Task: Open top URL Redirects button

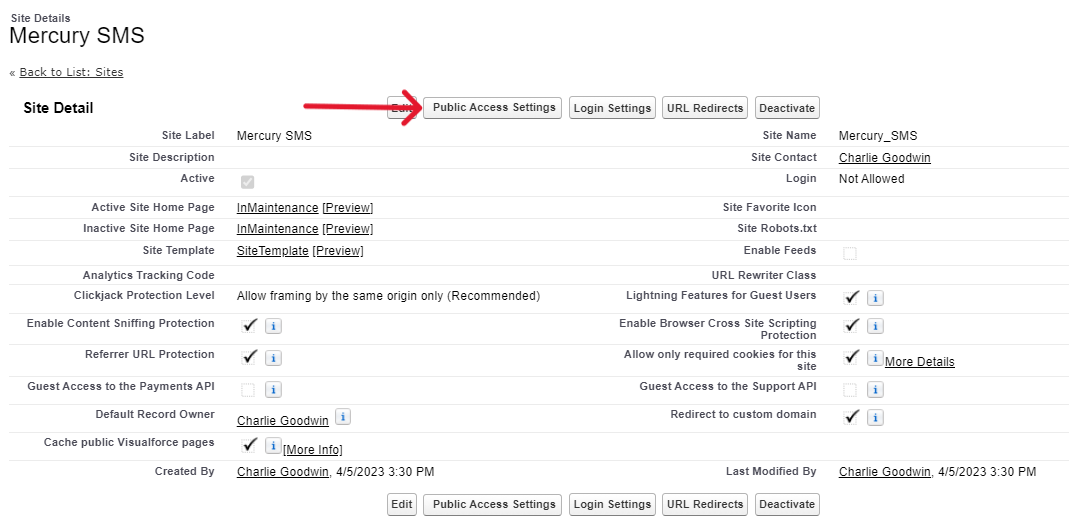Action: 705,108
